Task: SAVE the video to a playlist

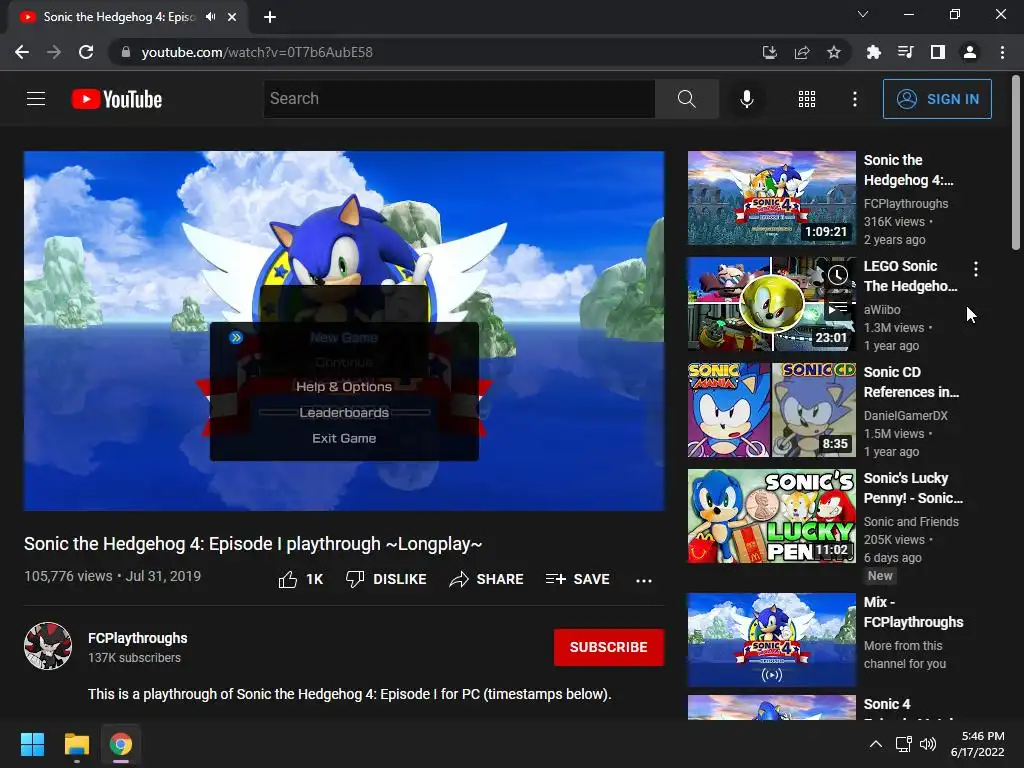Action: (577, 579)
